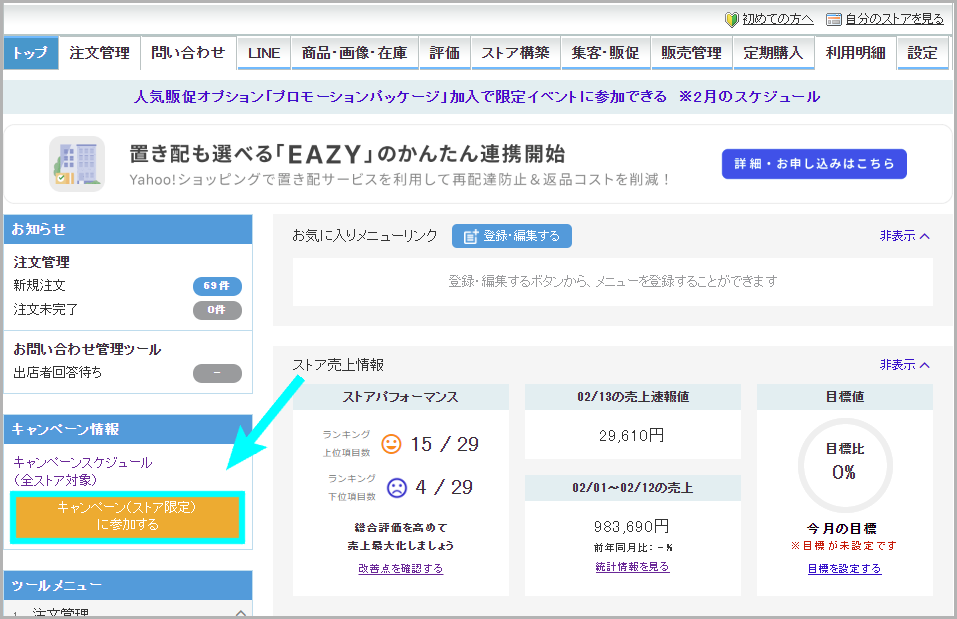Click the ツールメニュー panel header
957x619 pixels.
point(128,585)
